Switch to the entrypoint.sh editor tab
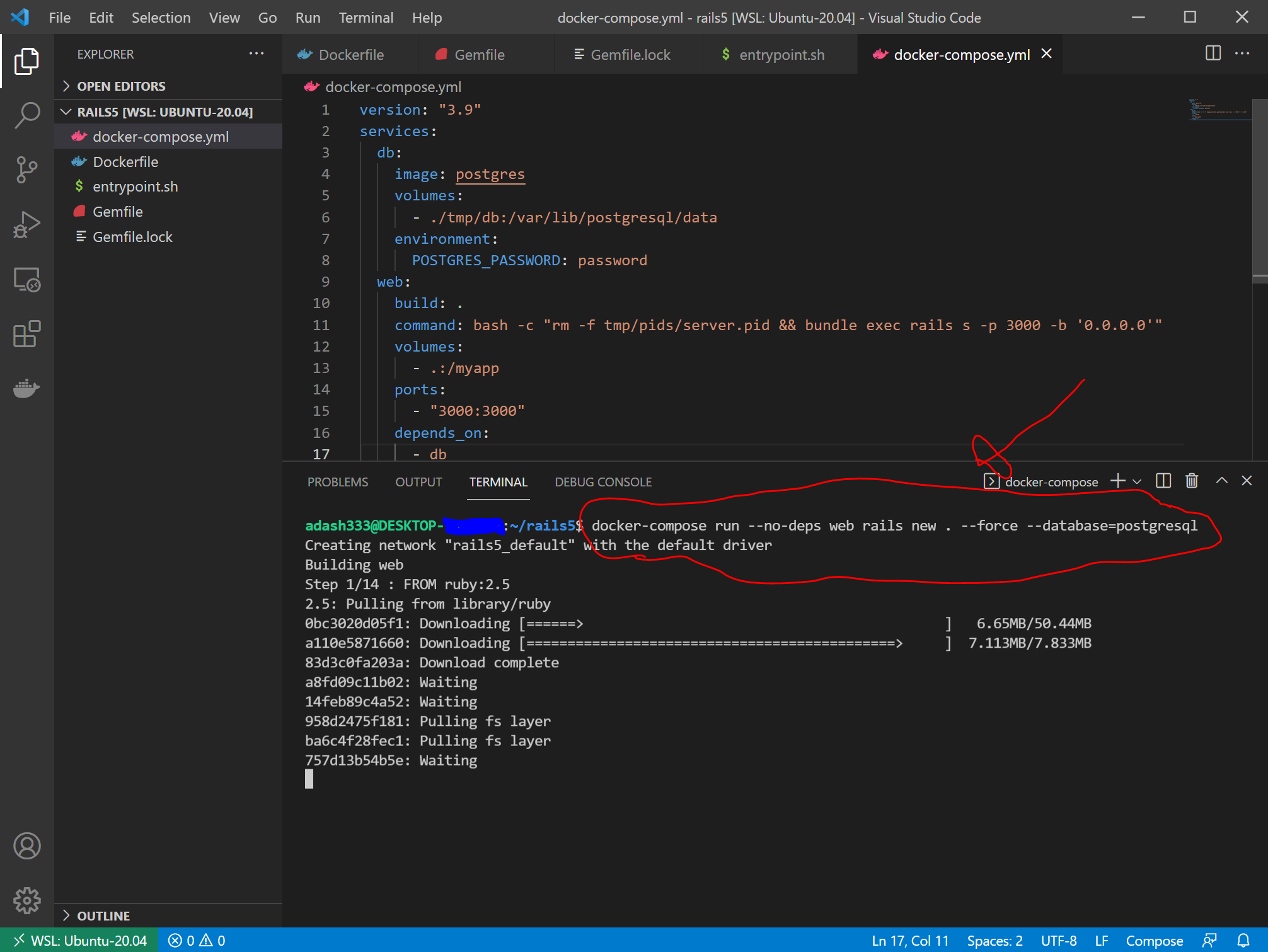1268x952 pixels. coord(781,55)
